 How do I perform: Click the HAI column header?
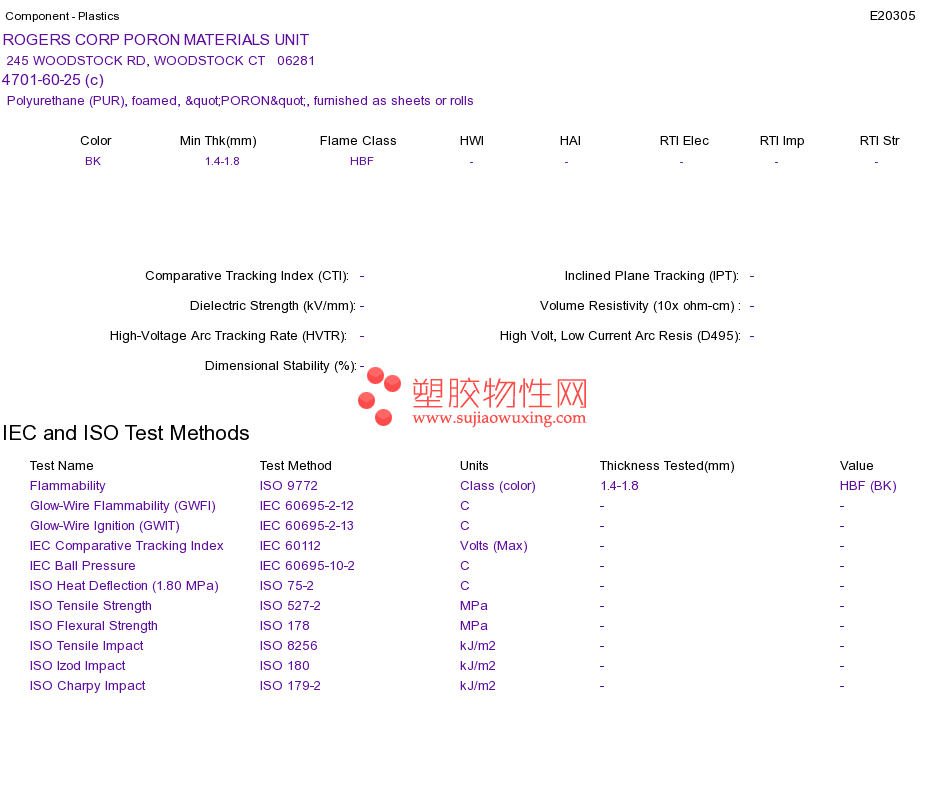click(570, 141)
